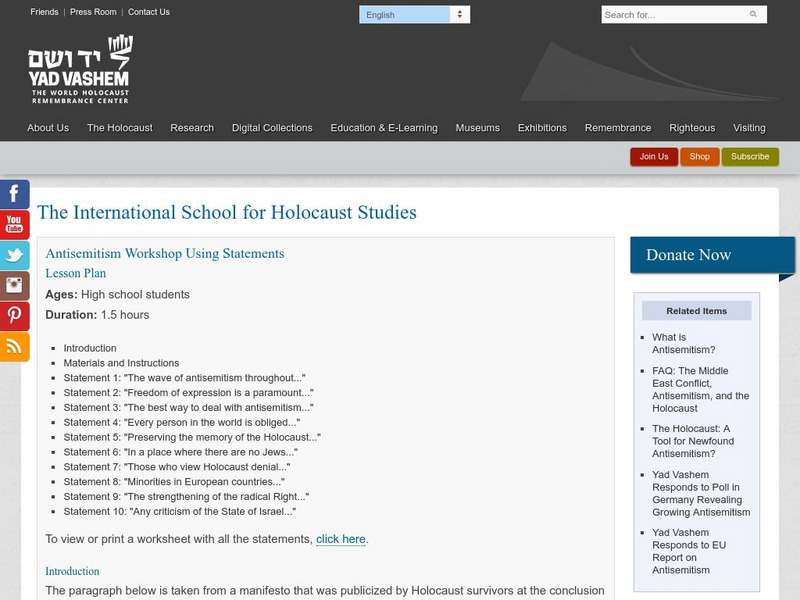
Task: Open the Digital Collections menu
Action: pyautogui.click(x=272, y=128)
